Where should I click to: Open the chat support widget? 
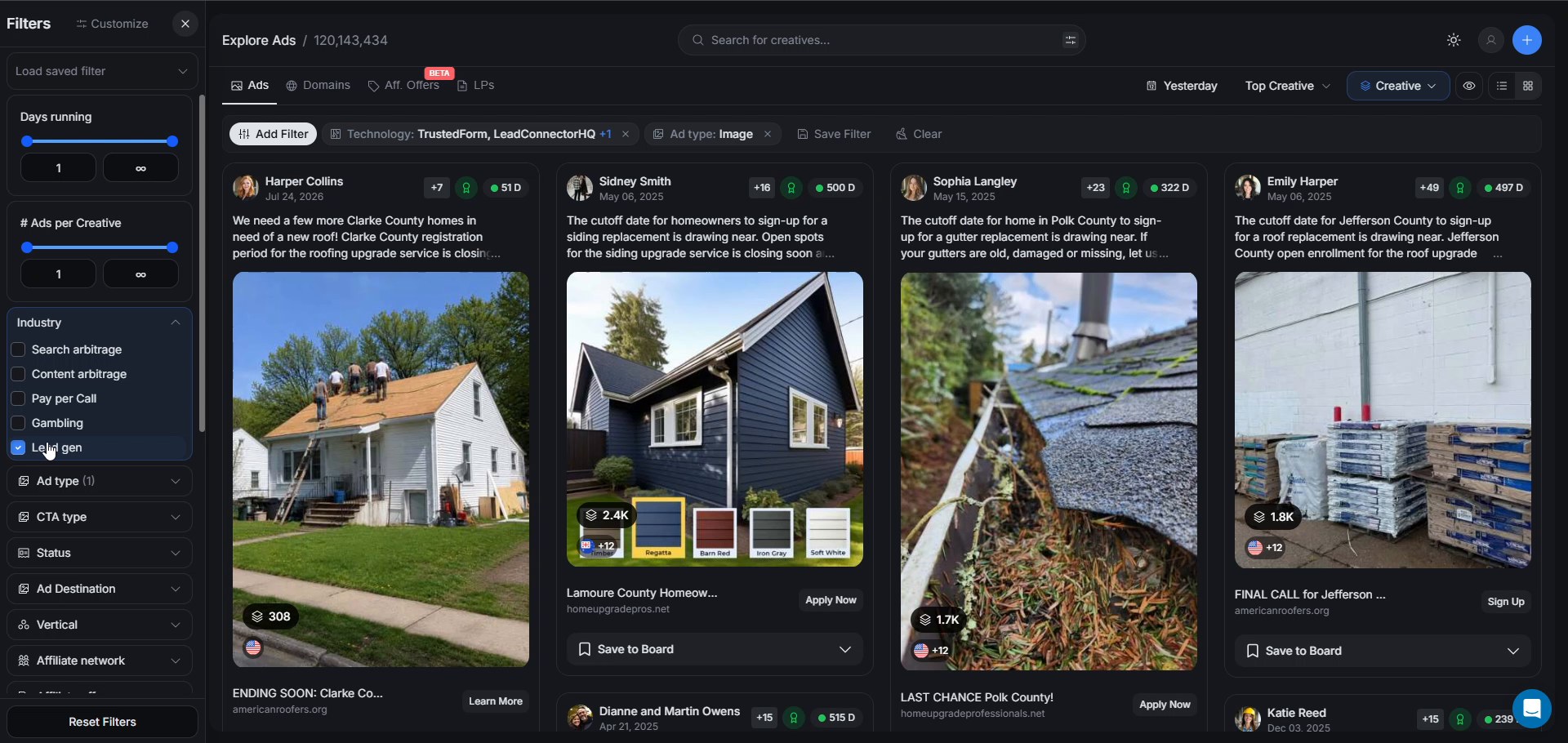click(x=1532, y=708)
